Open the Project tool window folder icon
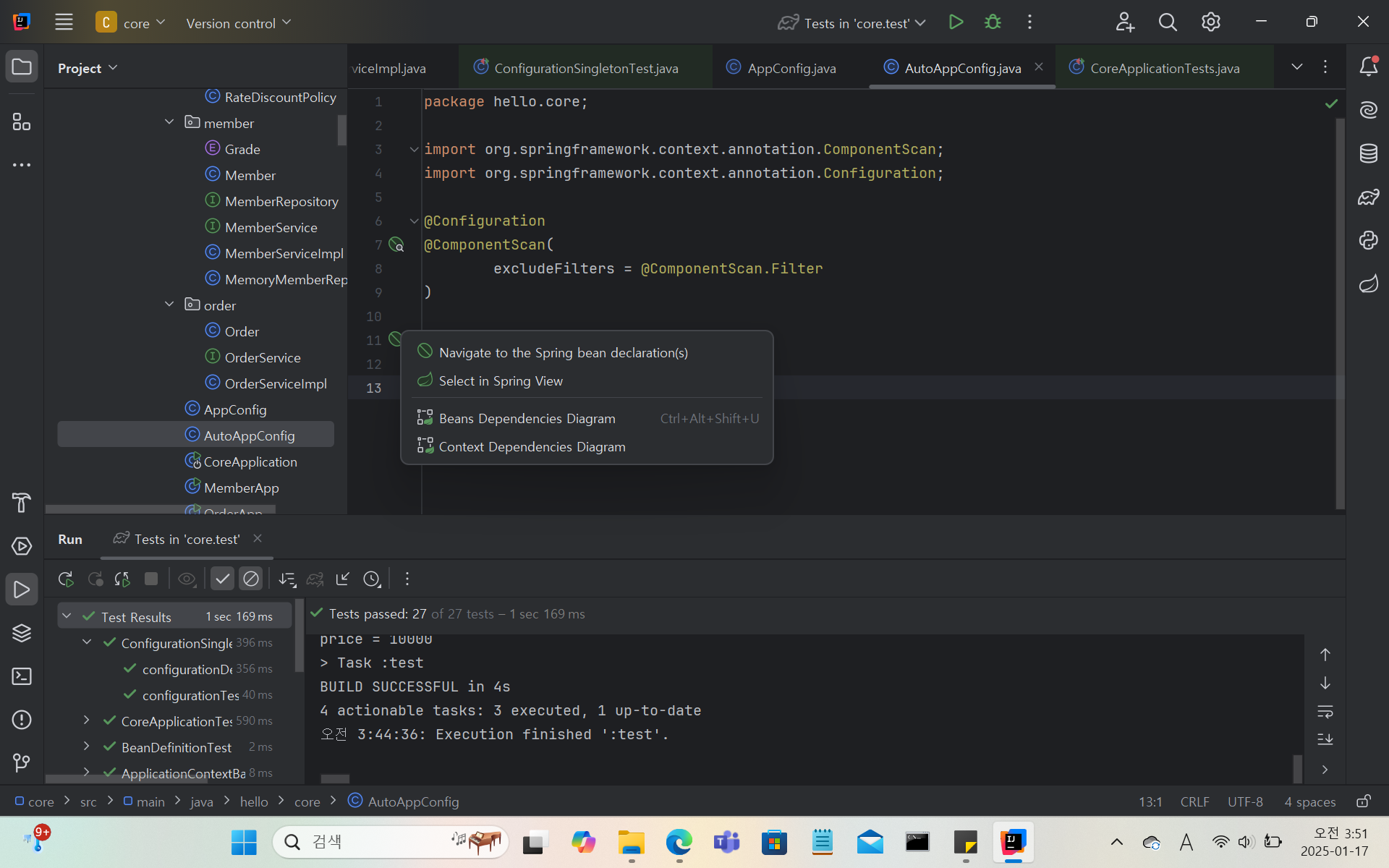The image size is (1389, 868). pyautogui.click(x=22, y=67)
